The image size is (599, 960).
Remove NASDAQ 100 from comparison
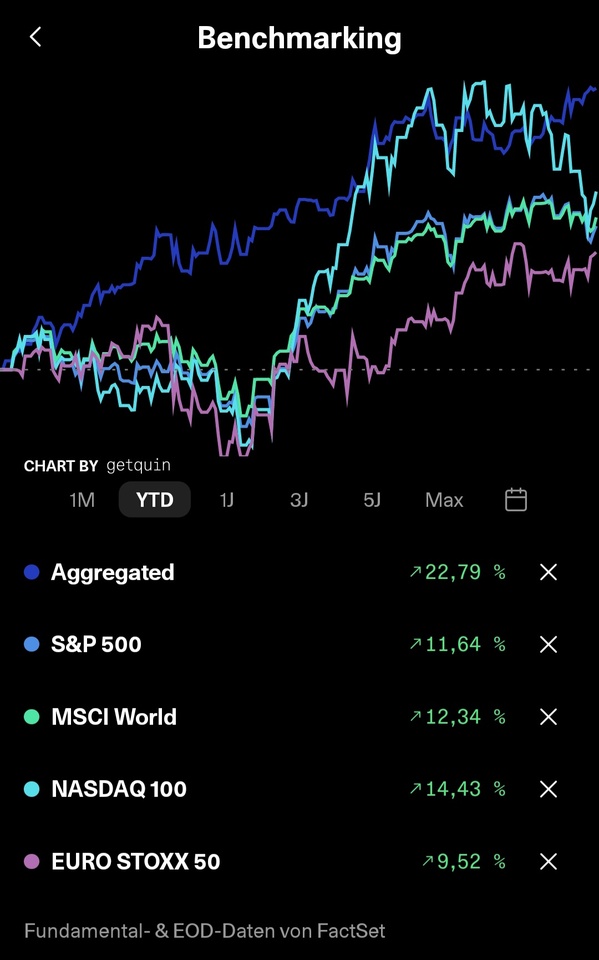point(548,789)
